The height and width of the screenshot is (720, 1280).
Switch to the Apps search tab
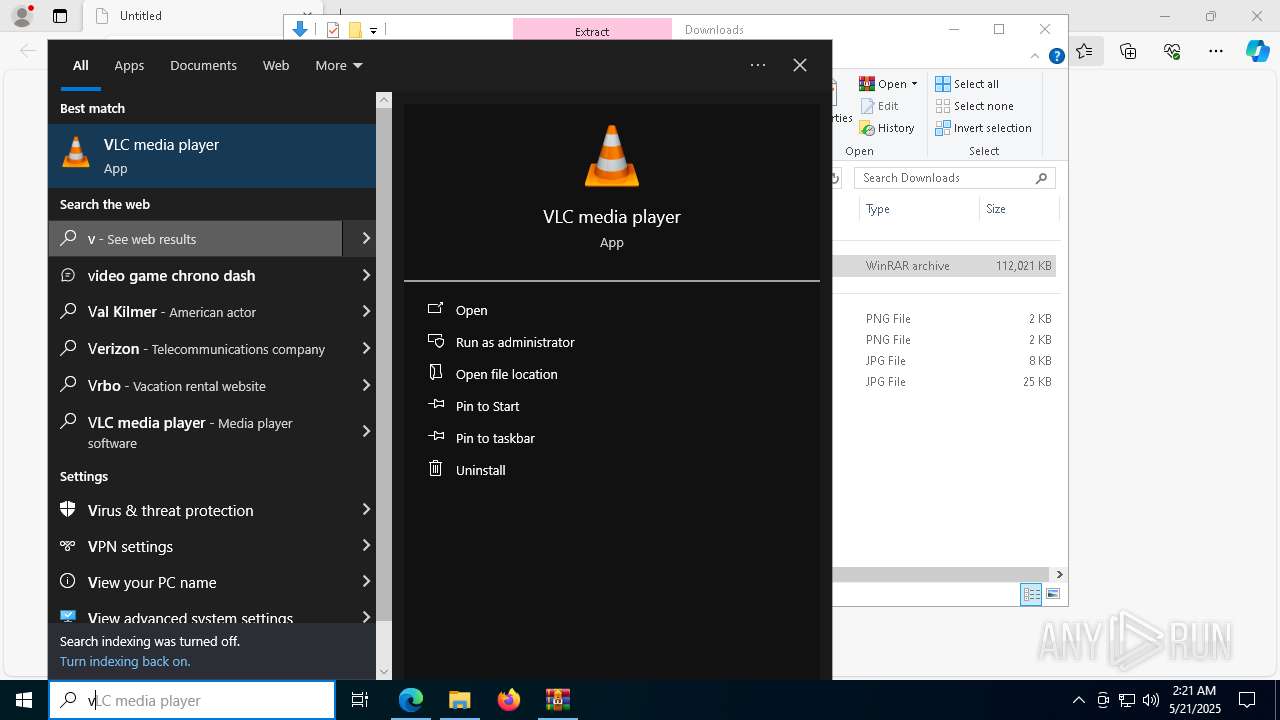click(x=129, y=65)
